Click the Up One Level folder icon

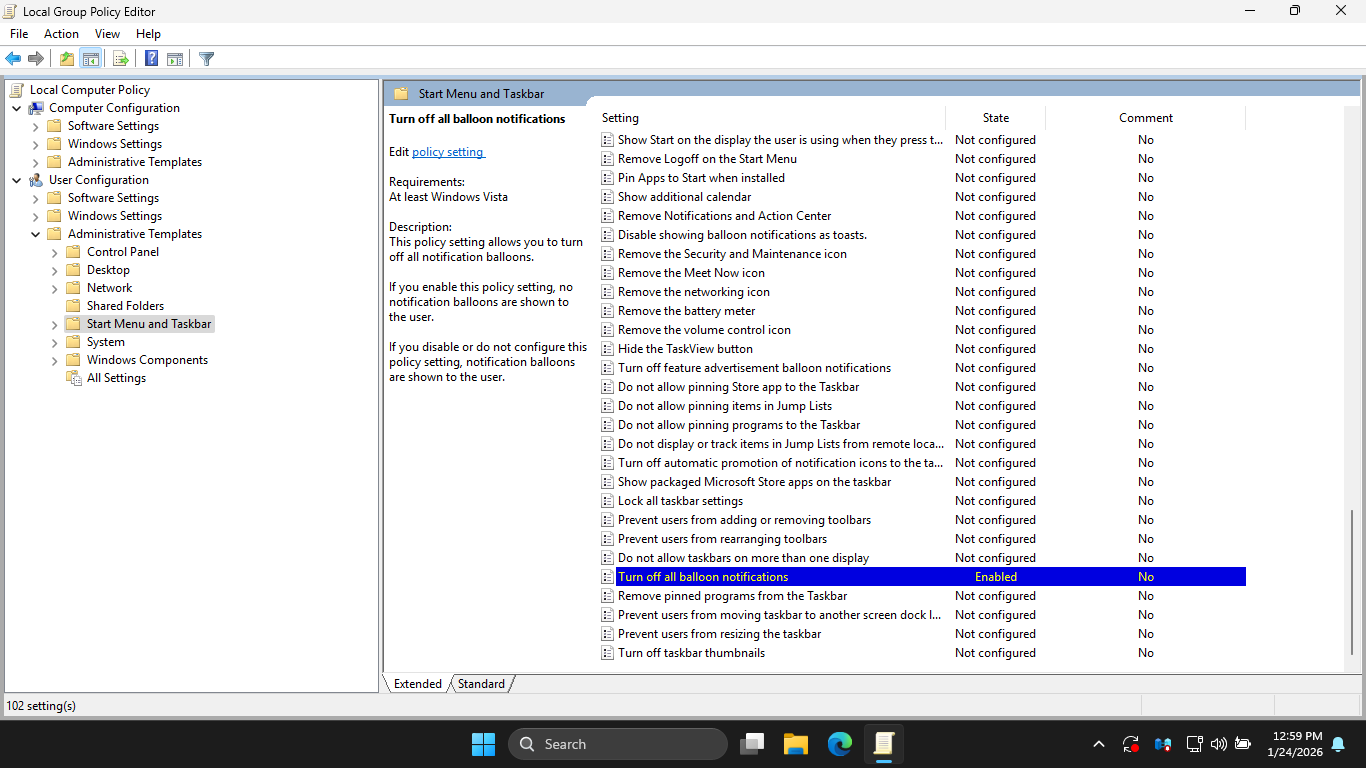(x=66, y=59)
